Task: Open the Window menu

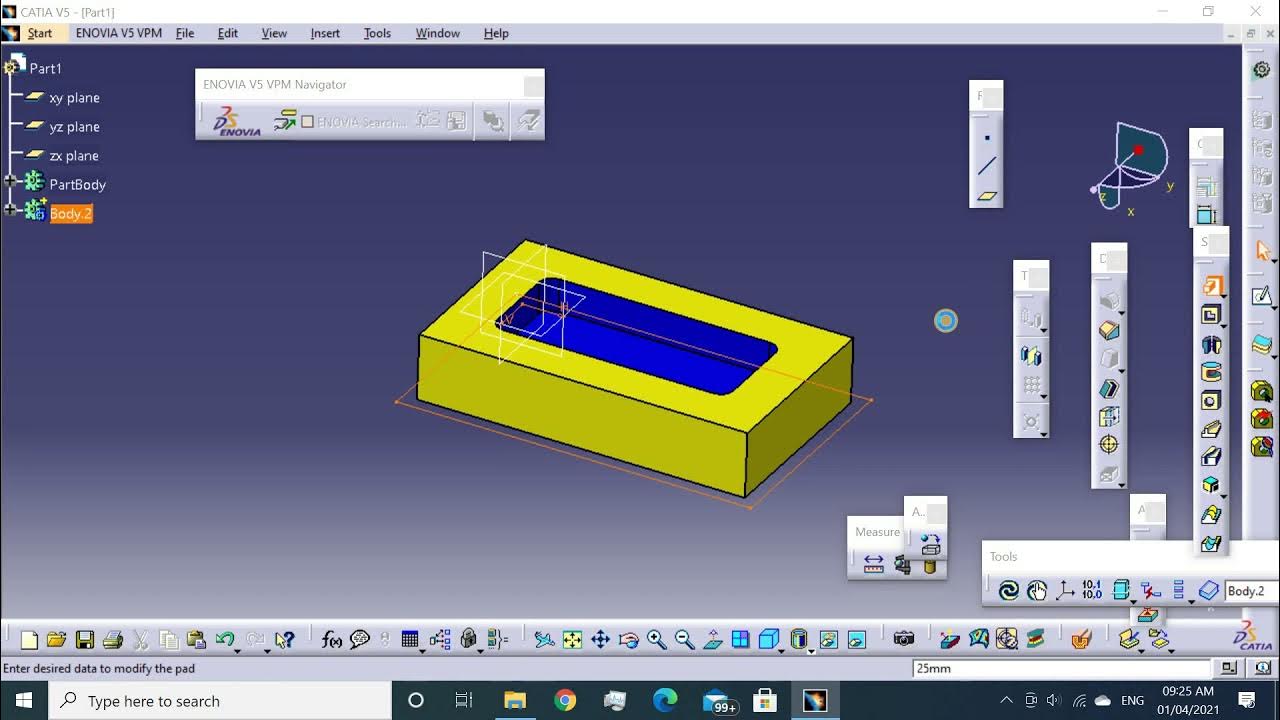Action: click(438, 33)
